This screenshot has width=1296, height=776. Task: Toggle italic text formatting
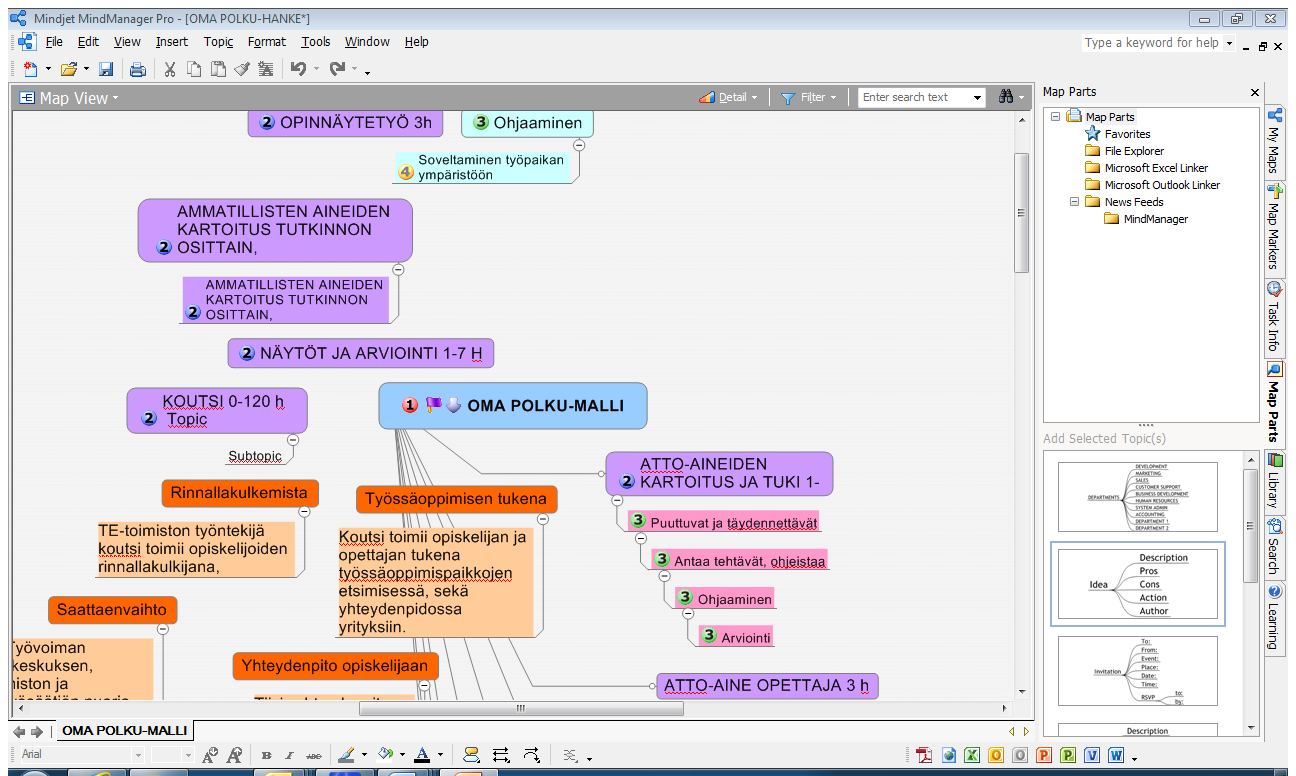coord(290,755)
